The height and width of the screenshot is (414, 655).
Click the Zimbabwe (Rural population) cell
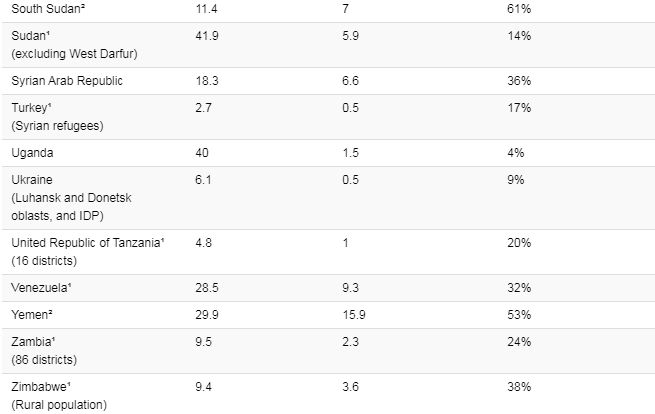tap(62, 395)
